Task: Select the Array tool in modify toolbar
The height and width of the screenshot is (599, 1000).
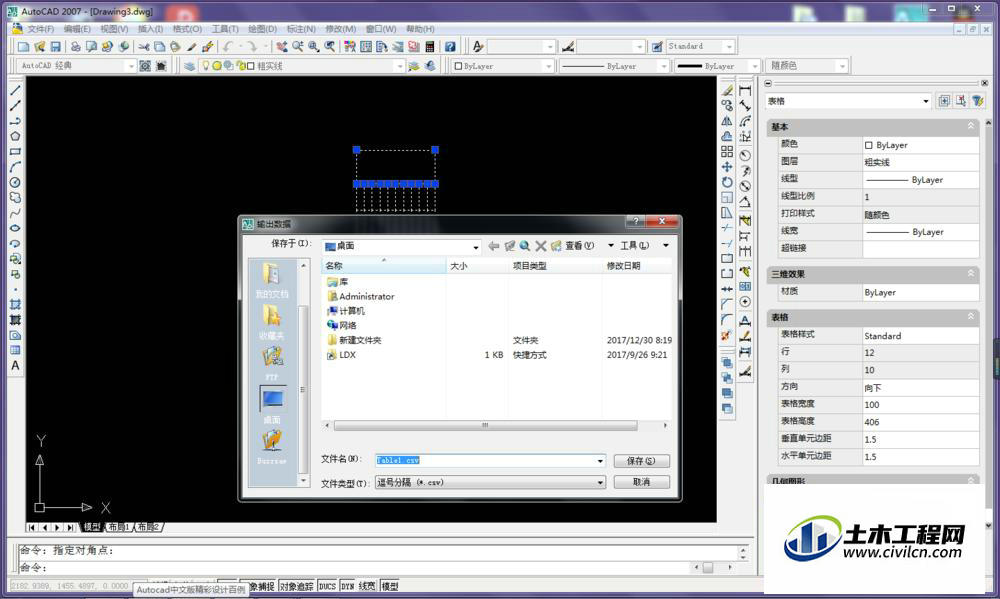Action: 727,151
